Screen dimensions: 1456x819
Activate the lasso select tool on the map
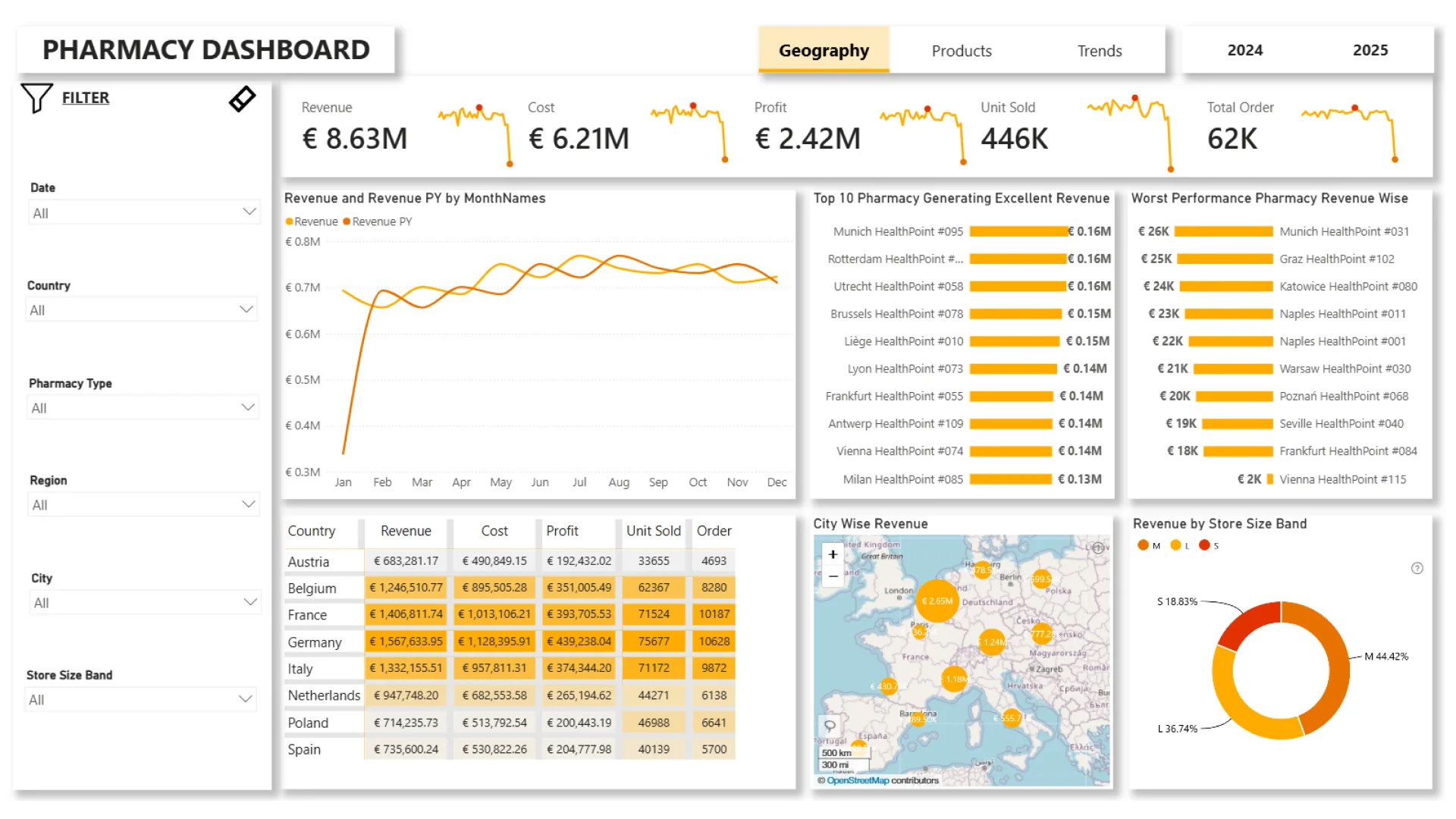[830, 725]
